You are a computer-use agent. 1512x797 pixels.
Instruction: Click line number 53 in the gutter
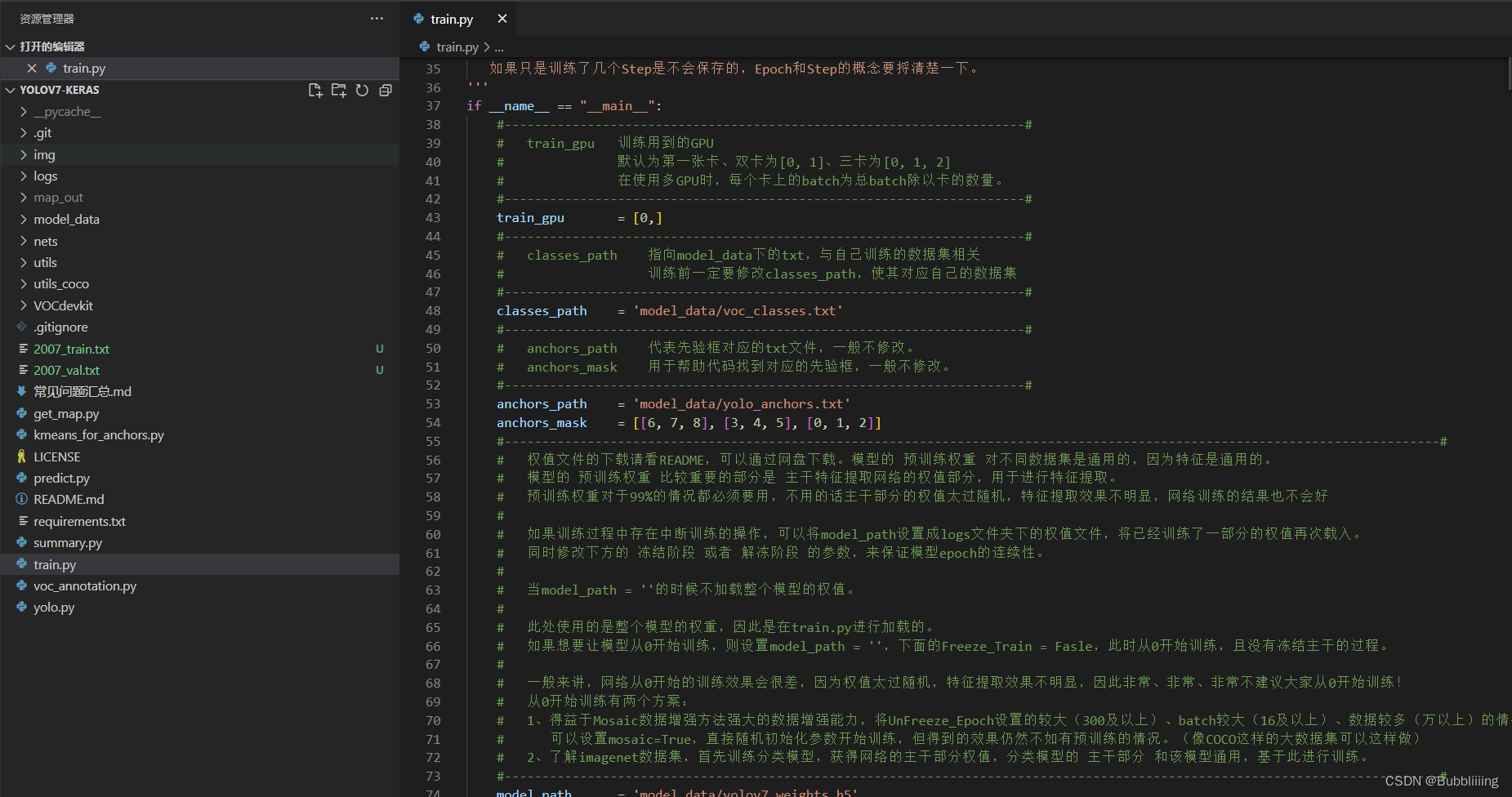433,404
